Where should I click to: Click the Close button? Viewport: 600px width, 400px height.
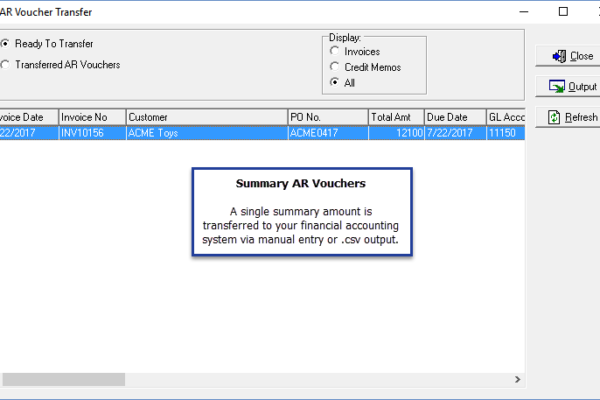[x=568, y=56]
